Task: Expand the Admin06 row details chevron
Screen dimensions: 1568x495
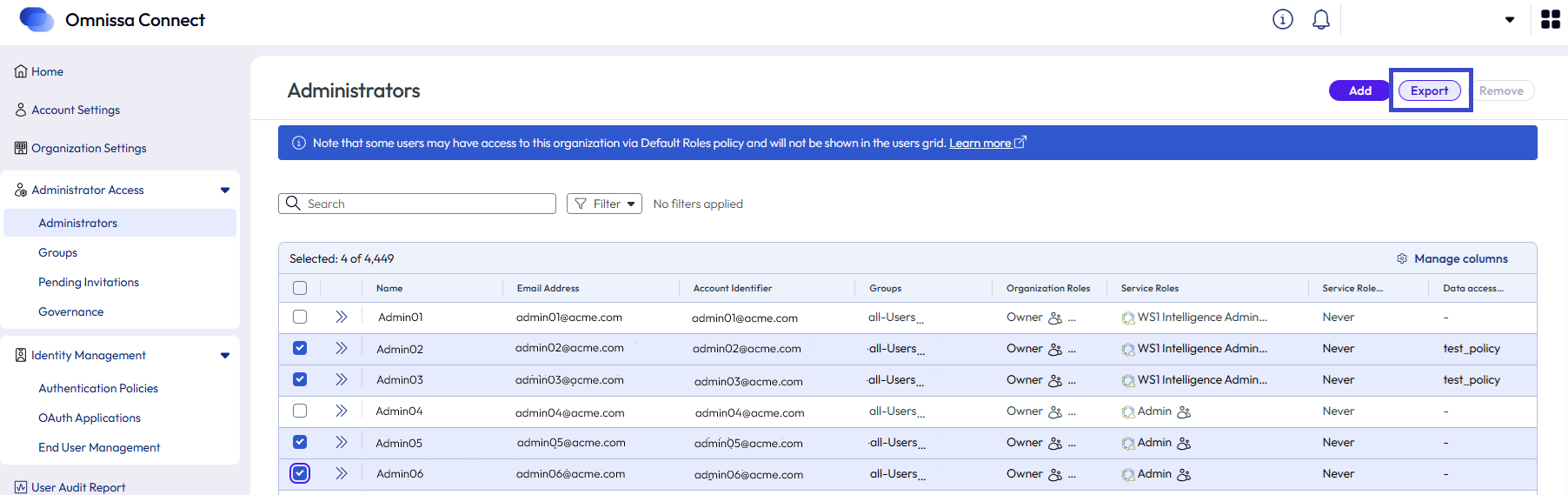Action: [x=342, y=473]
